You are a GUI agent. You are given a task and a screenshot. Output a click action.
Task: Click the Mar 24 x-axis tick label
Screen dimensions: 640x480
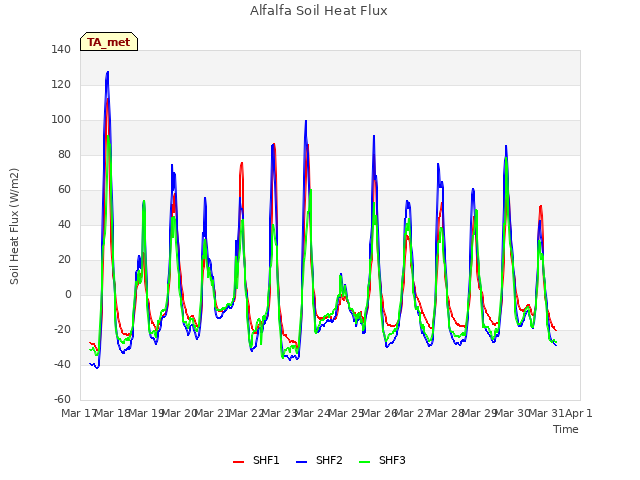[x=312, y=413]
